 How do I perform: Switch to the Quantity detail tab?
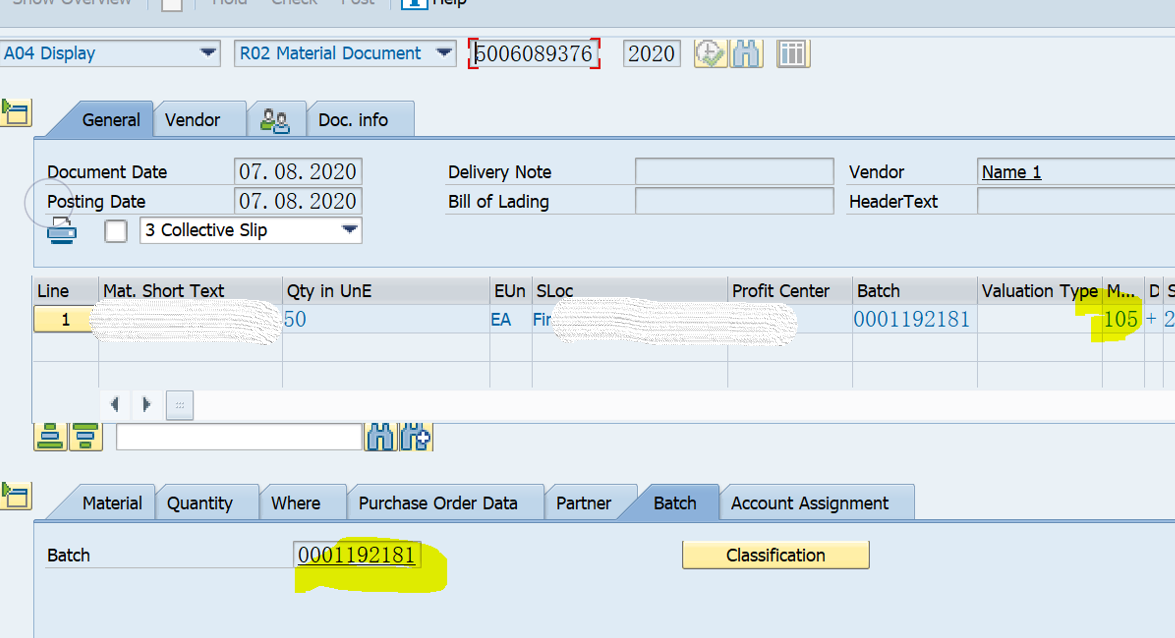(x=199, y=503)
